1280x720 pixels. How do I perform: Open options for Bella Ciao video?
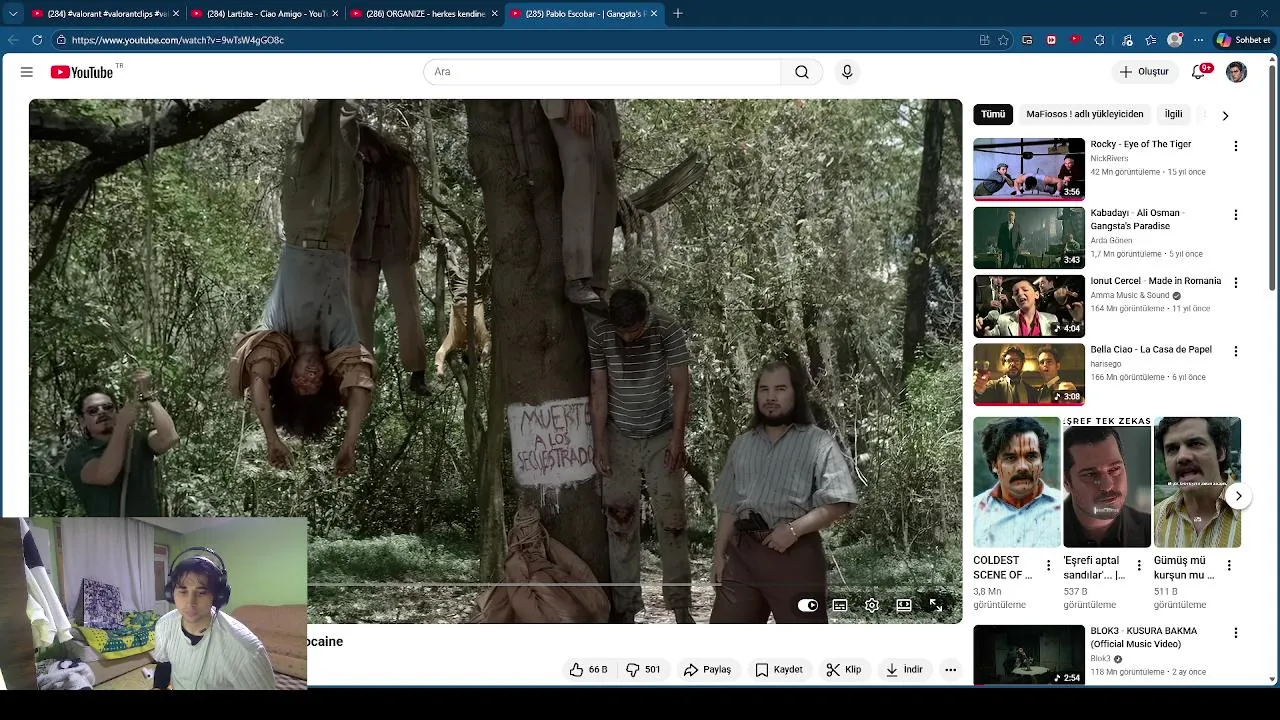1236,351
